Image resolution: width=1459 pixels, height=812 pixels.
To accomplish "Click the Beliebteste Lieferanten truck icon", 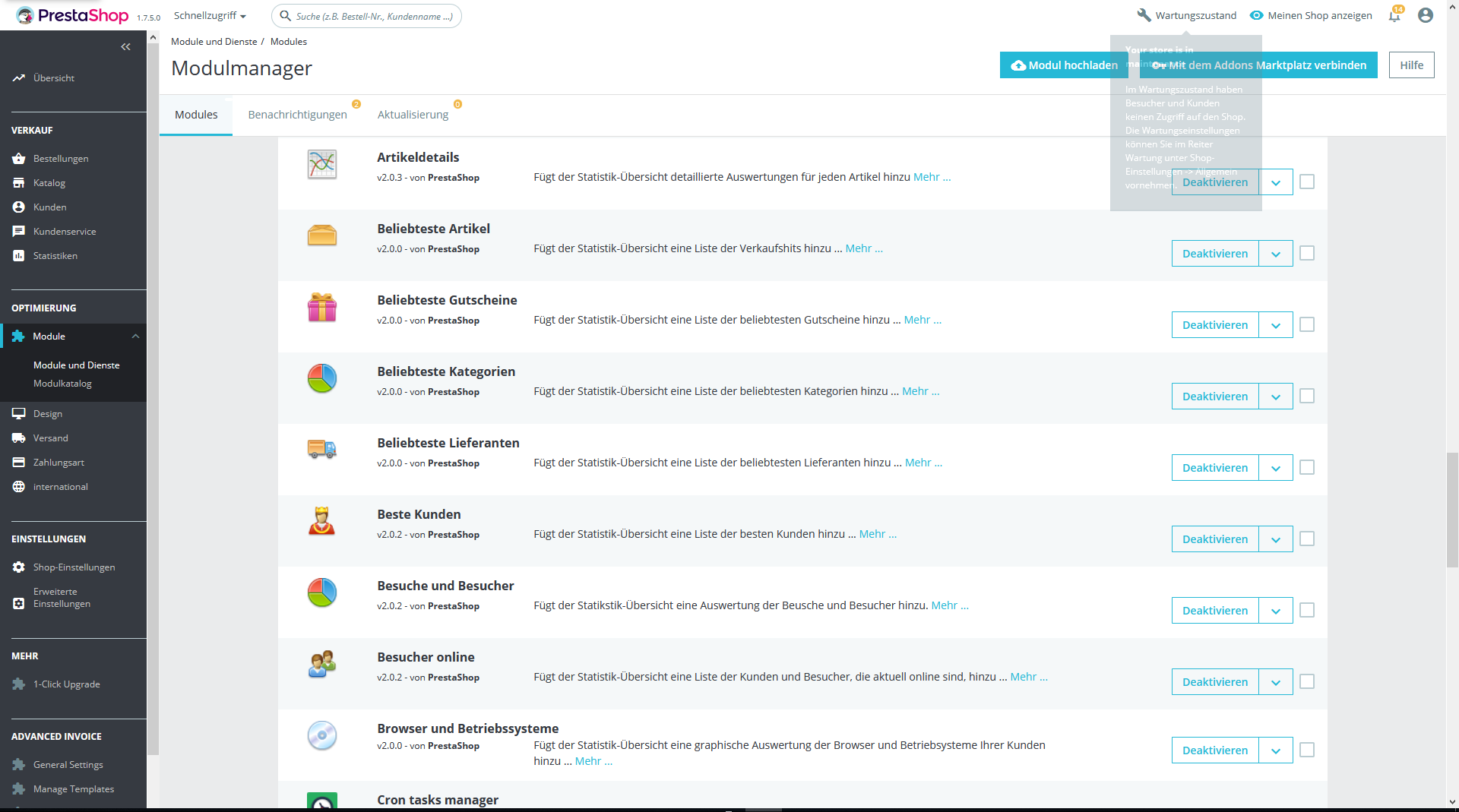I will click(322, 450).
